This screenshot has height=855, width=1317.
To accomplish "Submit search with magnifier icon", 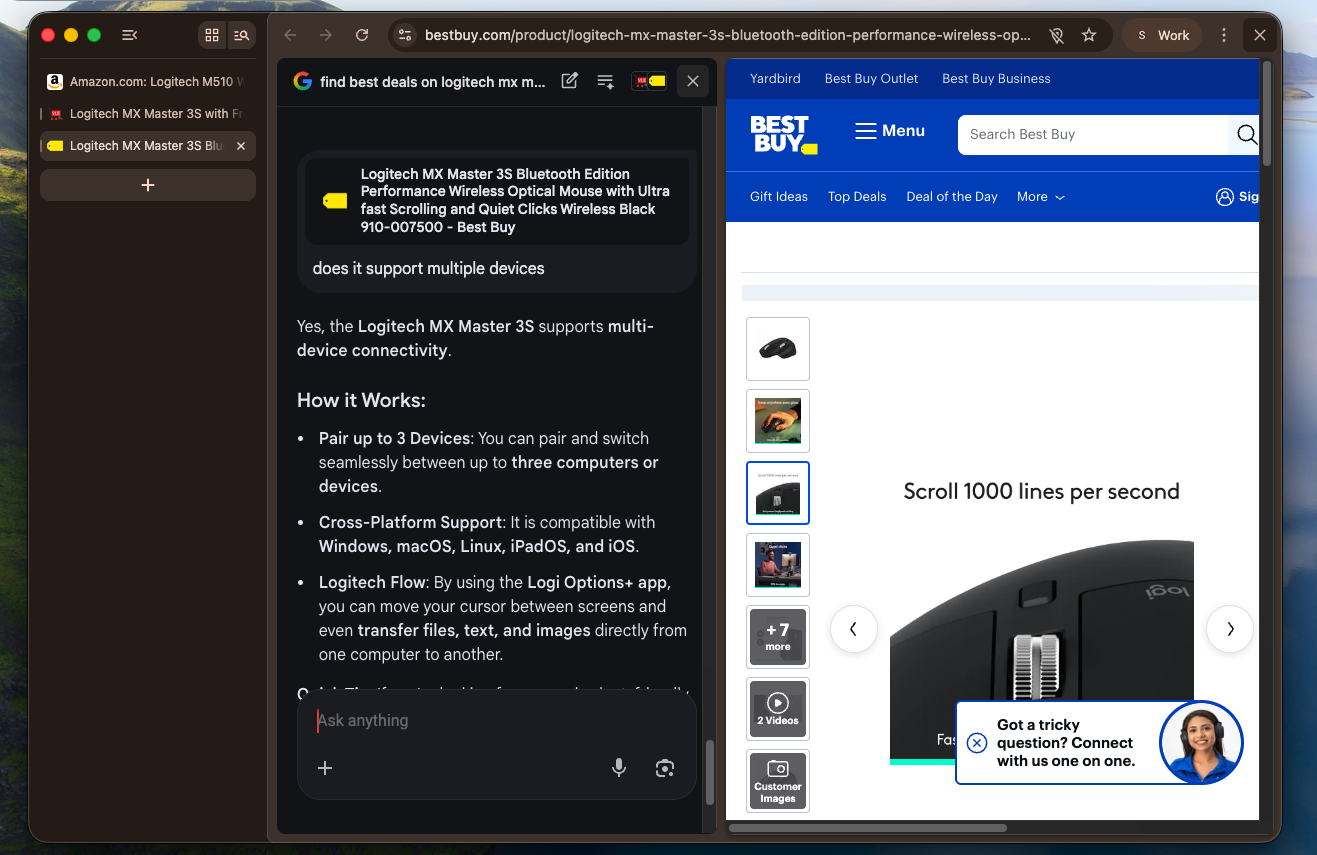I will point(1246,135).
